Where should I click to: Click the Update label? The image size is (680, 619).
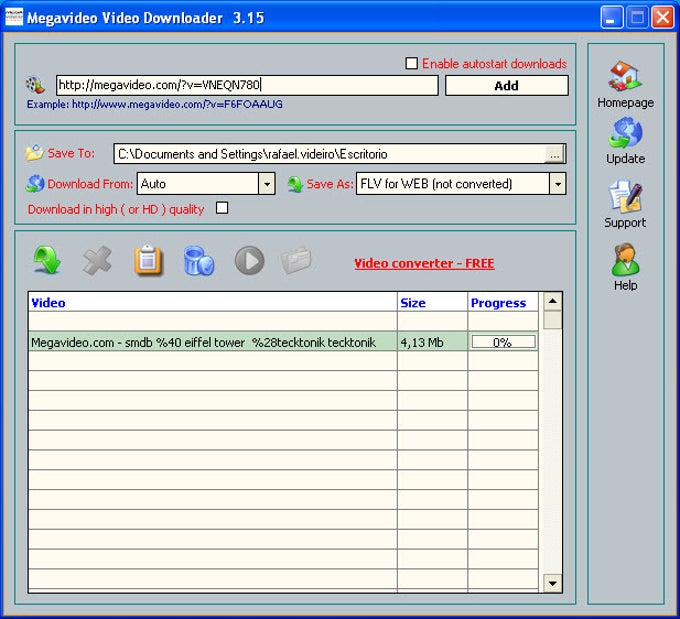(625, 159)
